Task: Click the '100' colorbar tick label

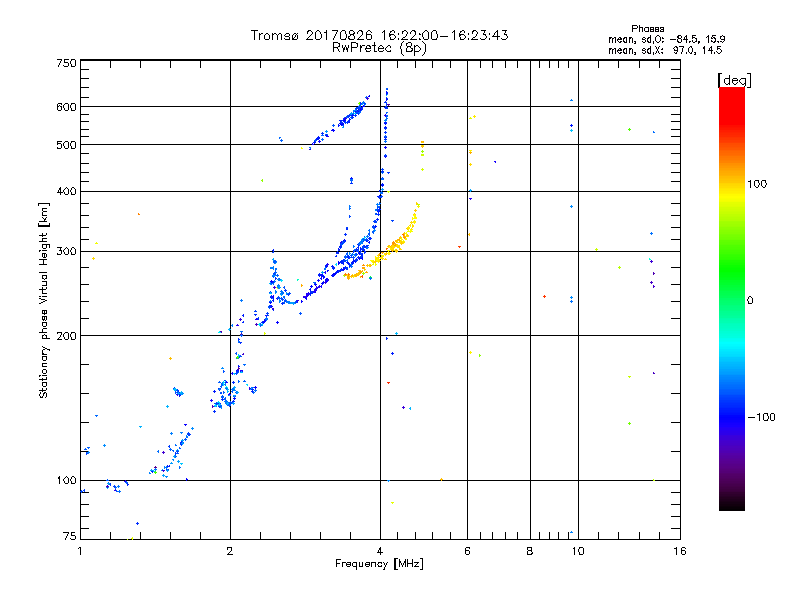Action: (x=757, y=184)
